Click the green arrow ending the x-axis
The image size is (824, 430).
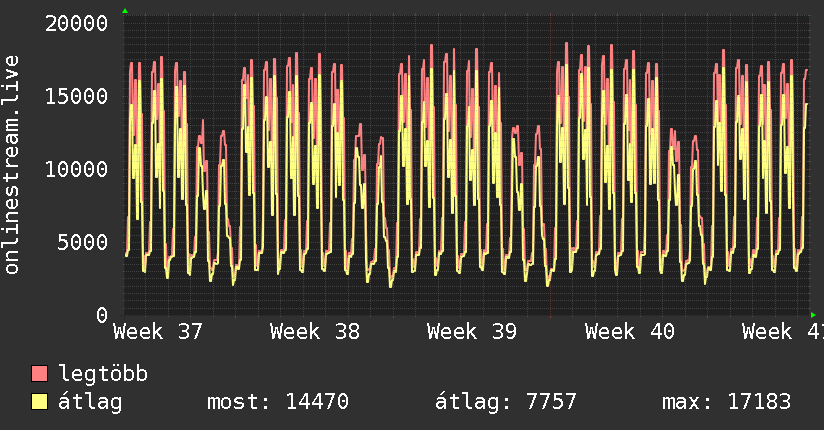coord(813,315)
